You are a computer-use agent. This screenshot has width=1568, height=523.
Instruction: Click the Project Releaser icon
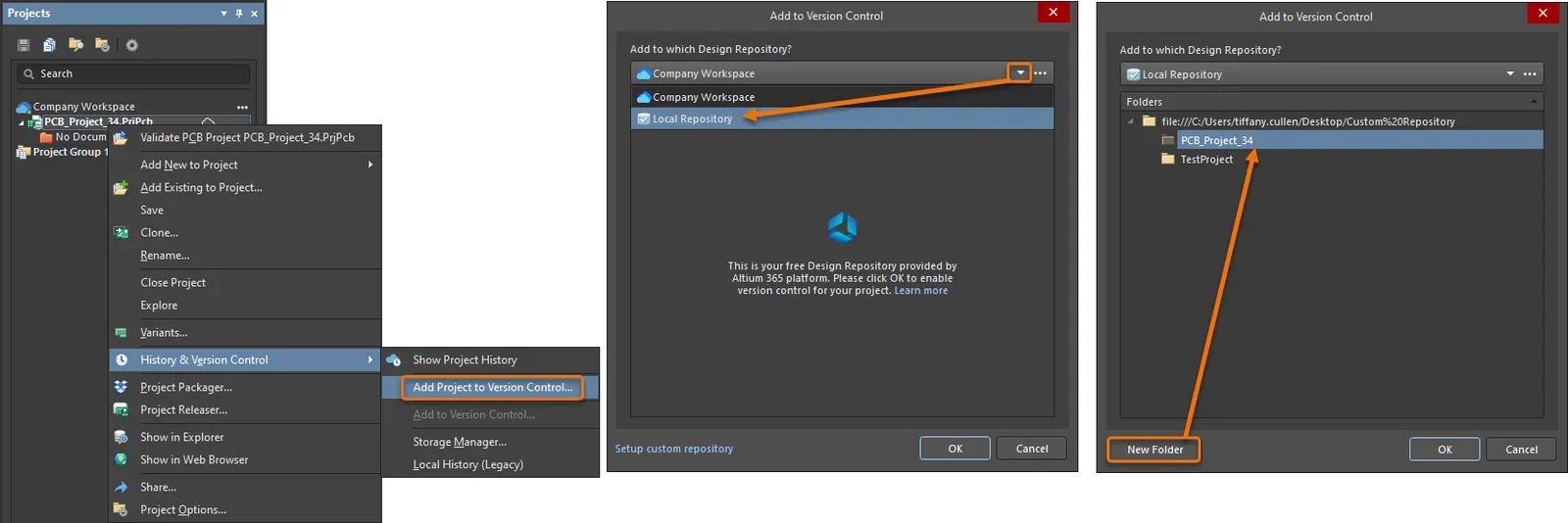(121, 409)
